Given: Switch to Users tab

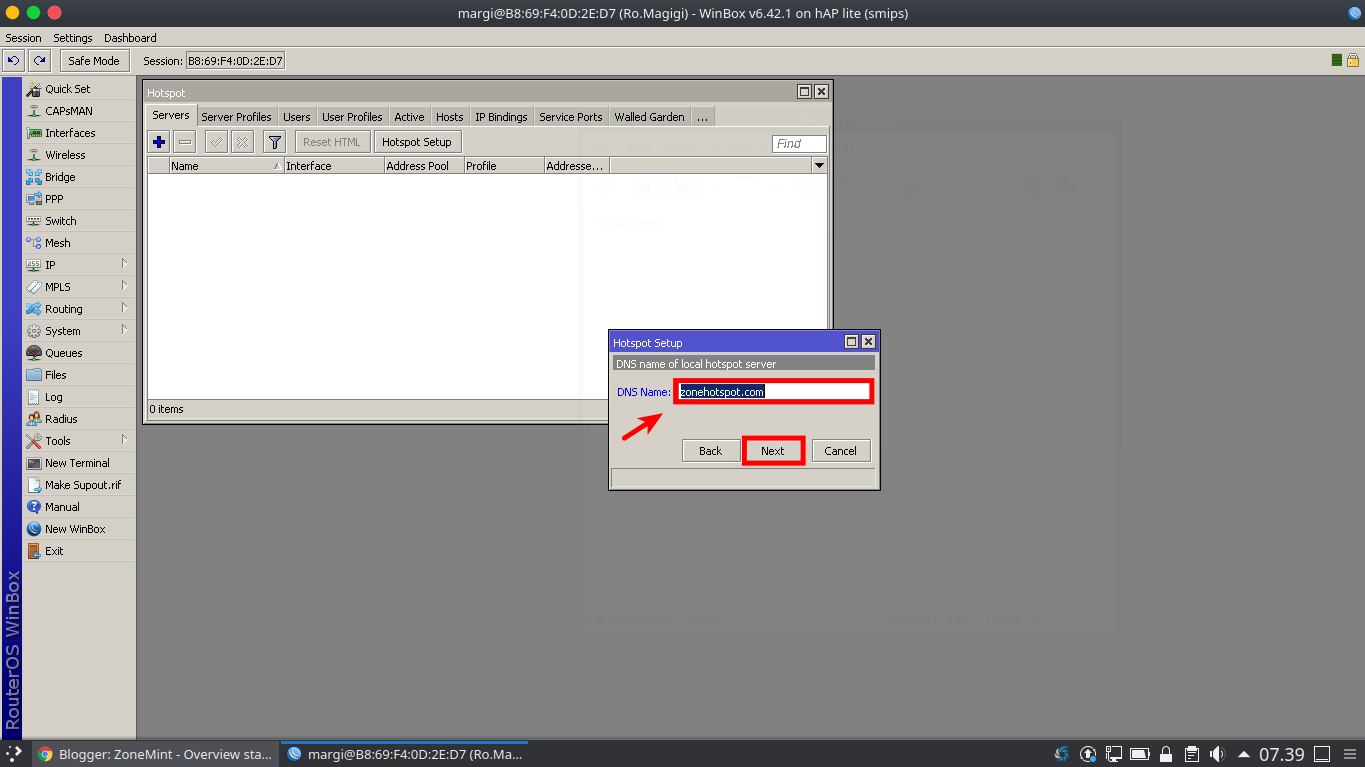Looking at the screenshot, I should pos(296,117).
